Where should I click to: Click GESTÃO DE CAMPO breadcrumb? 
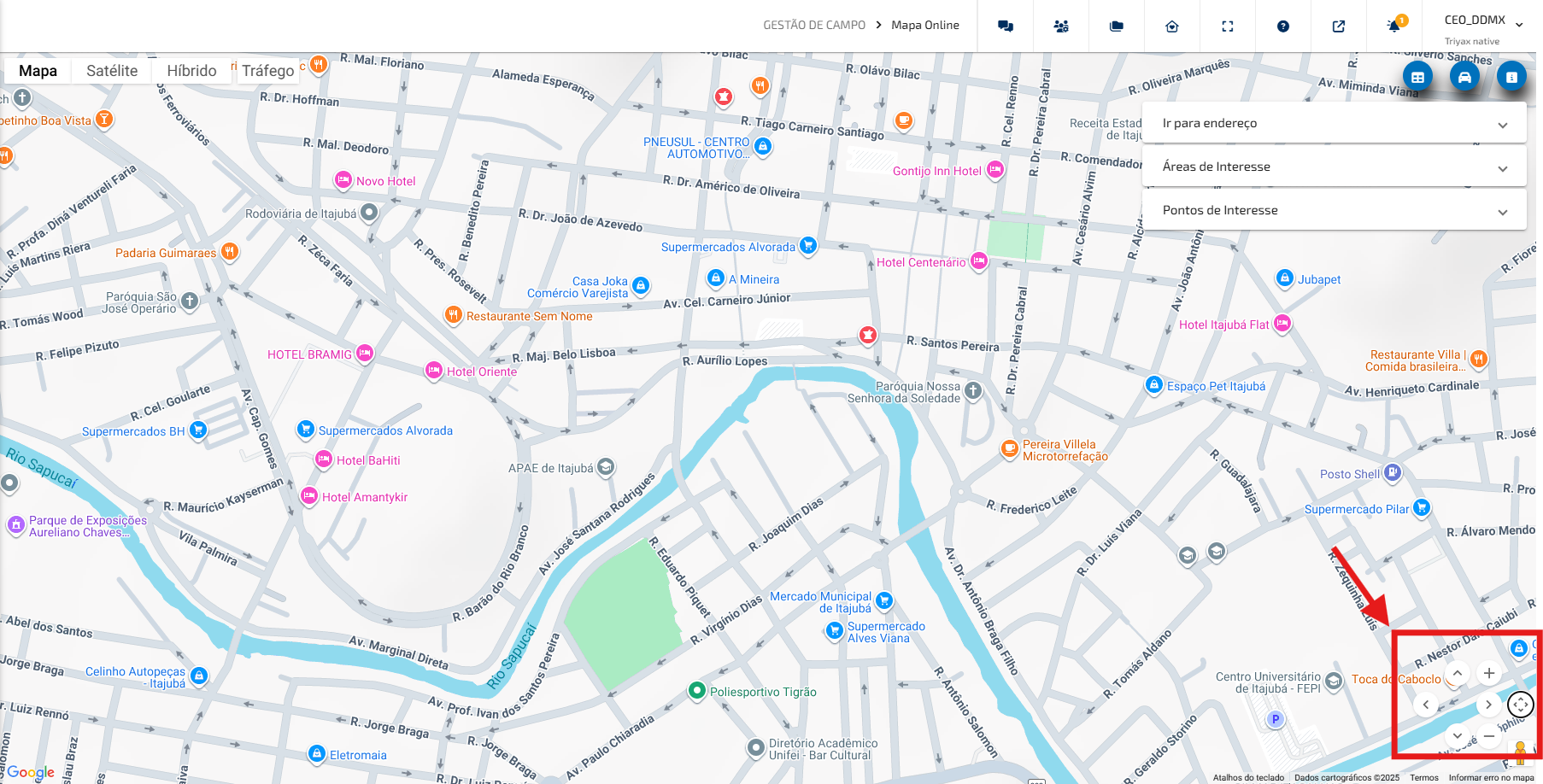(814, 26)
